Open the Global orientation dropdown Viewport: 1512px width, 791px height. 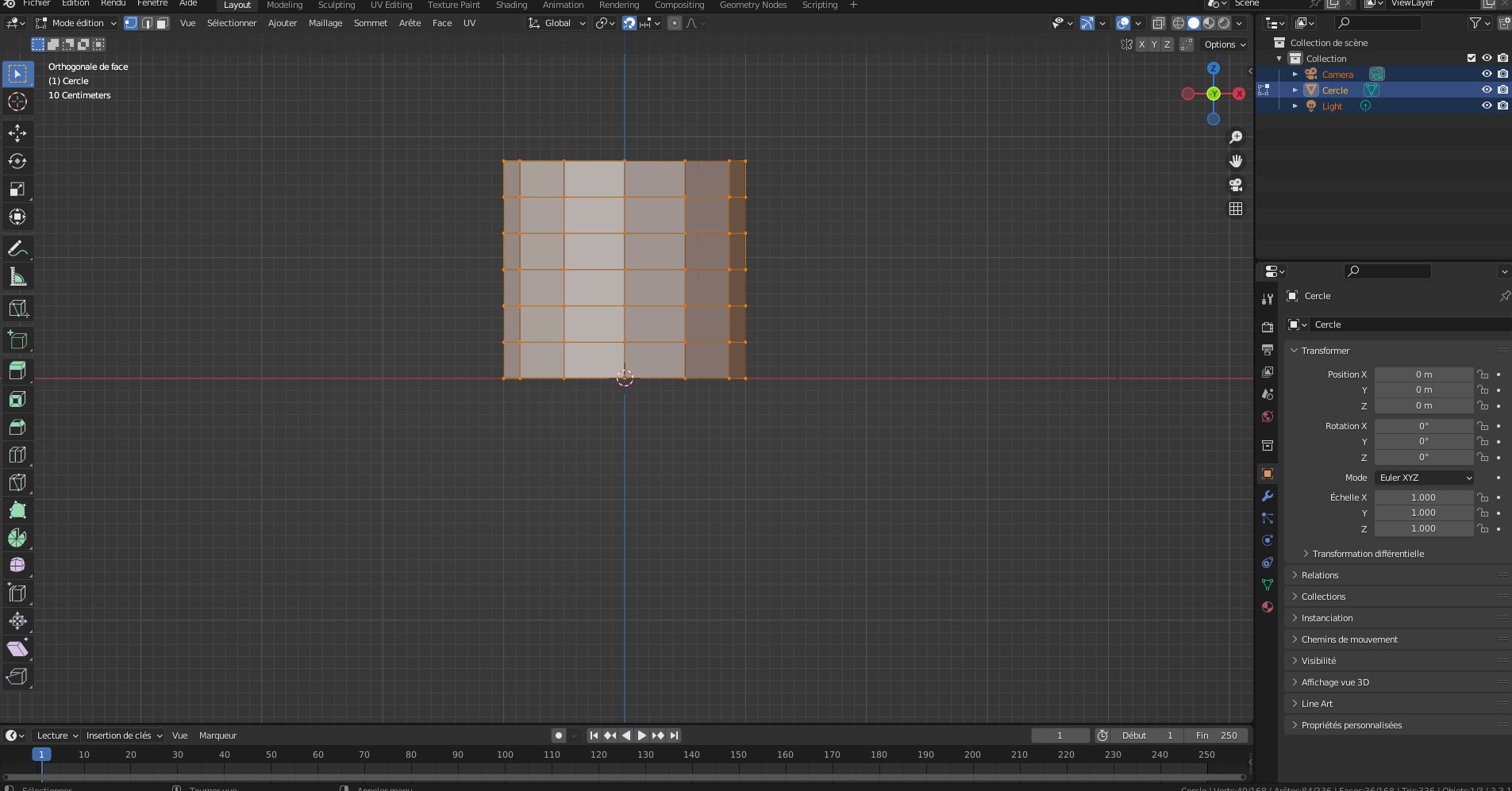tap(557, 23)
